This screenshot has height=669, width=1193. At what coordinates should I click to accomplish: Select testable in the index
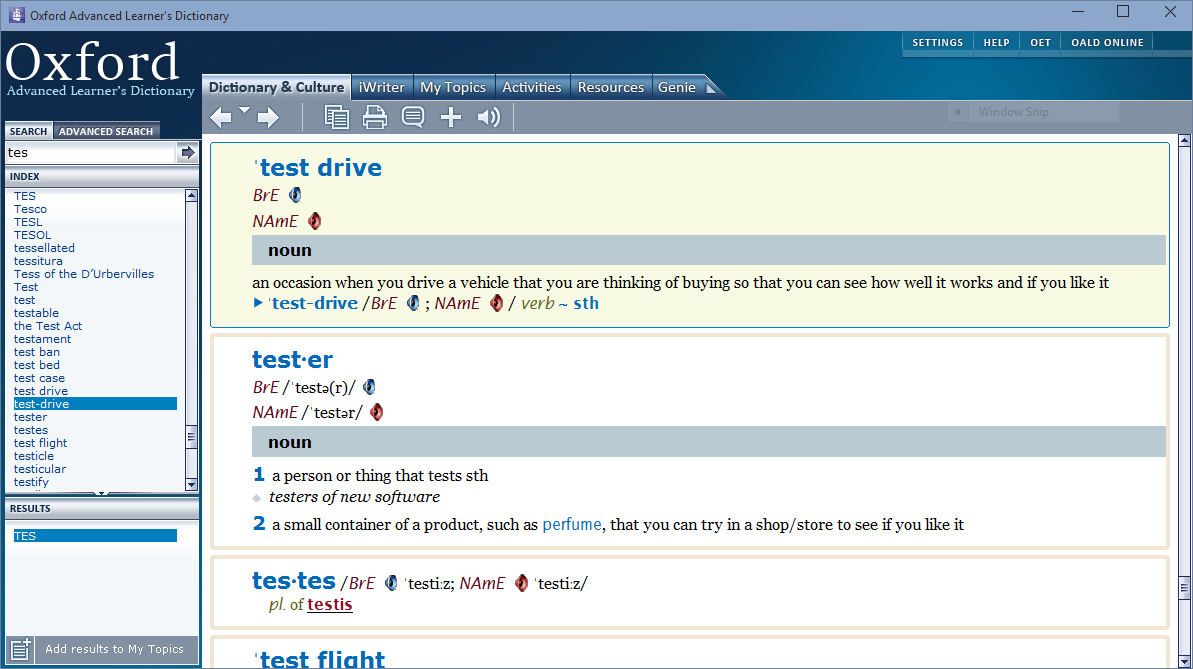[36, 313]
